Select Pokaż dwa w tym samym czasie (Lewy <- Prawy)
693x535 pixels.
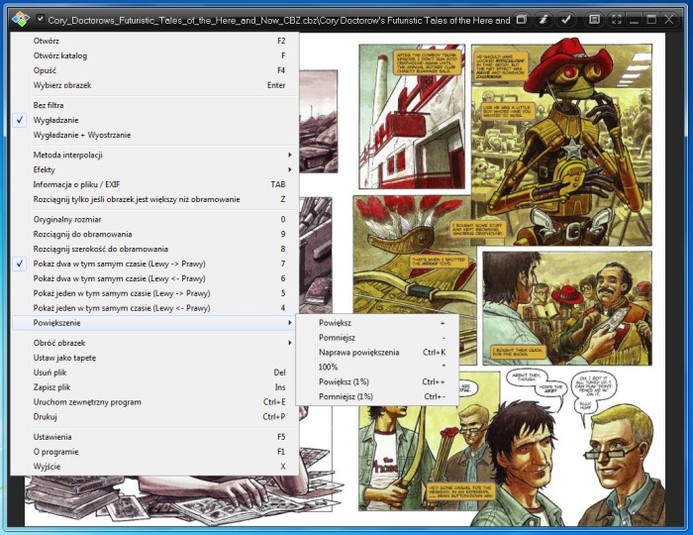point(155,279)
